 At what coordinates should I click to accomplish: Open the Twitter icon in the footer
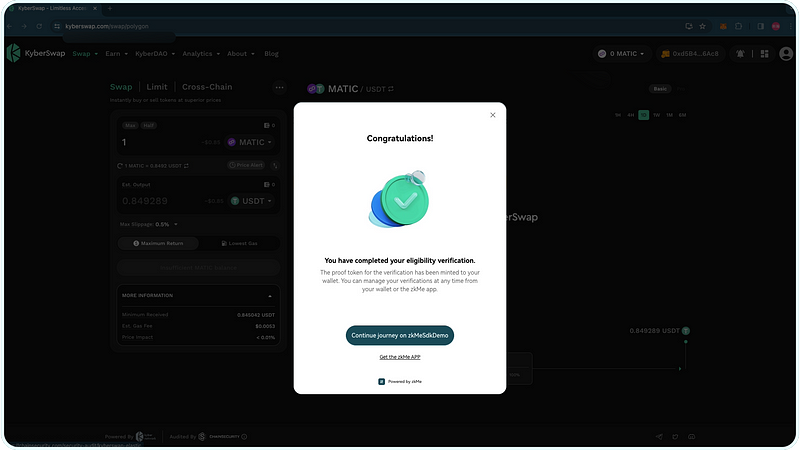click(x=676, y=437)
